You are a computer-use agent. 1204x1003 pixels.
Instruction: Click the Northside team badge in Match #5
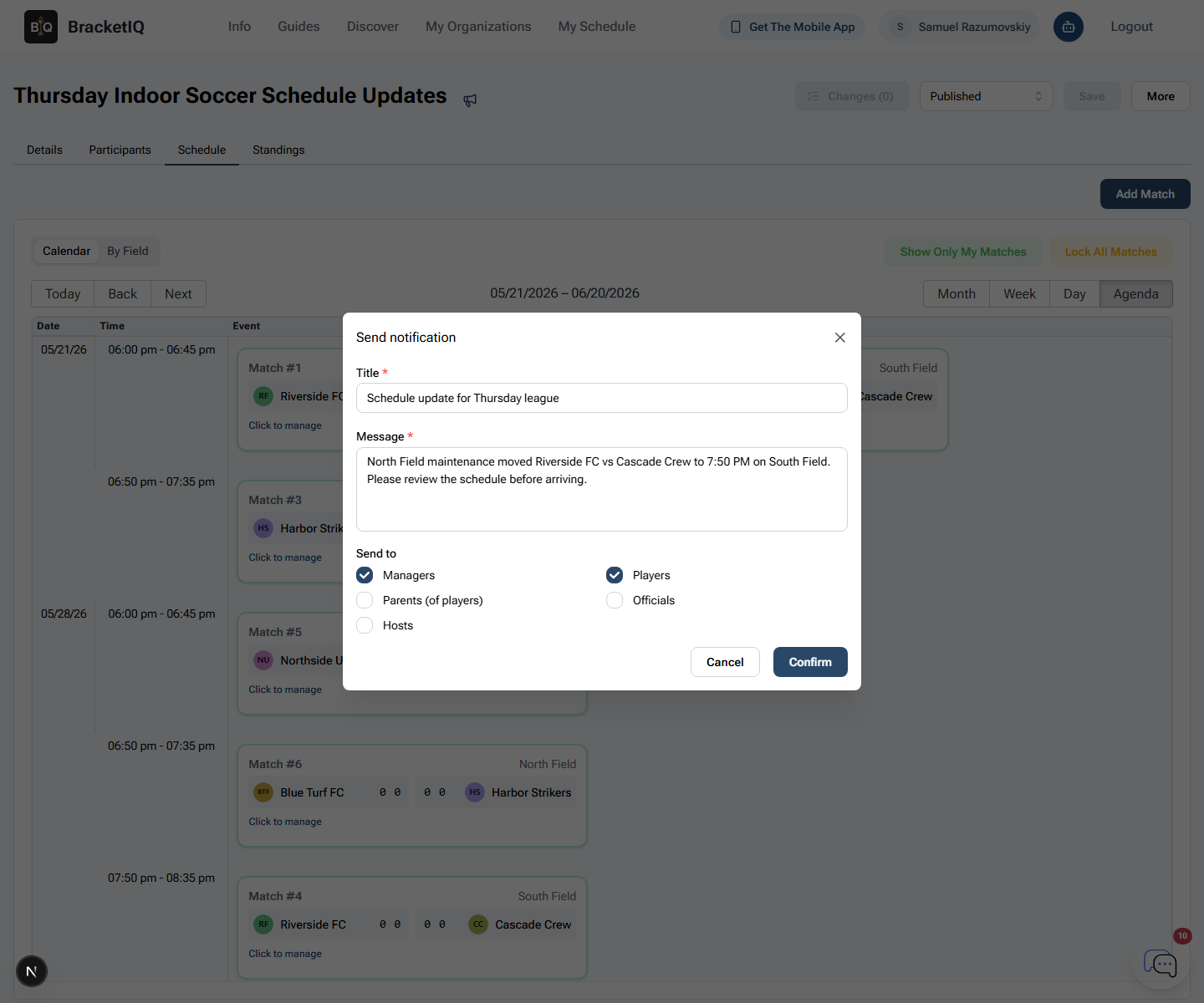tap(263, 660)
